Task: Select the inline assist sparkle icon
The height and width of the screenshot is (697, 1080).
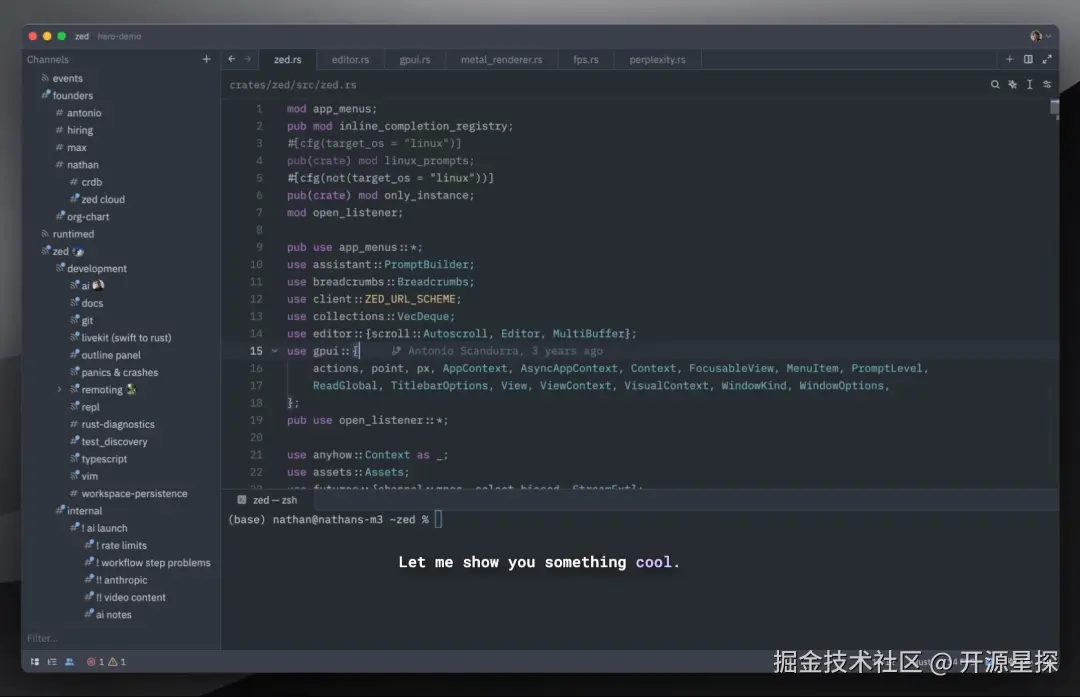Action: click(x=1012, y=85)
